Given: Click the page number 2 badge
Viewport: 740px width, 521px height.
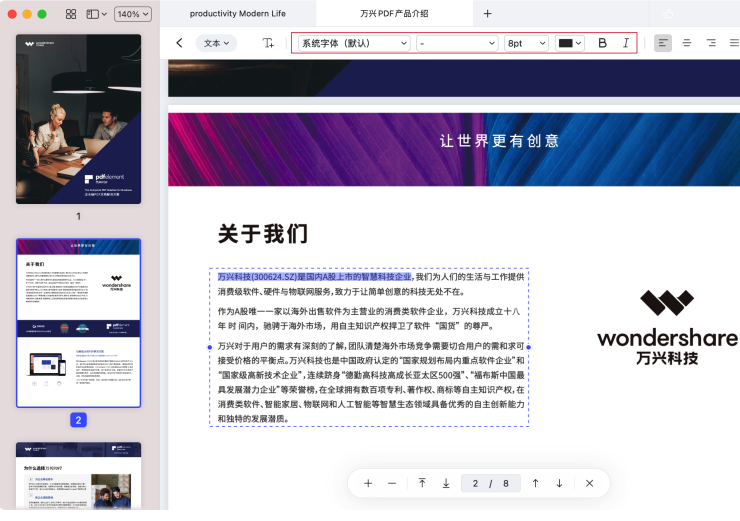Looking at the screenshot, I should pos(78,420).
